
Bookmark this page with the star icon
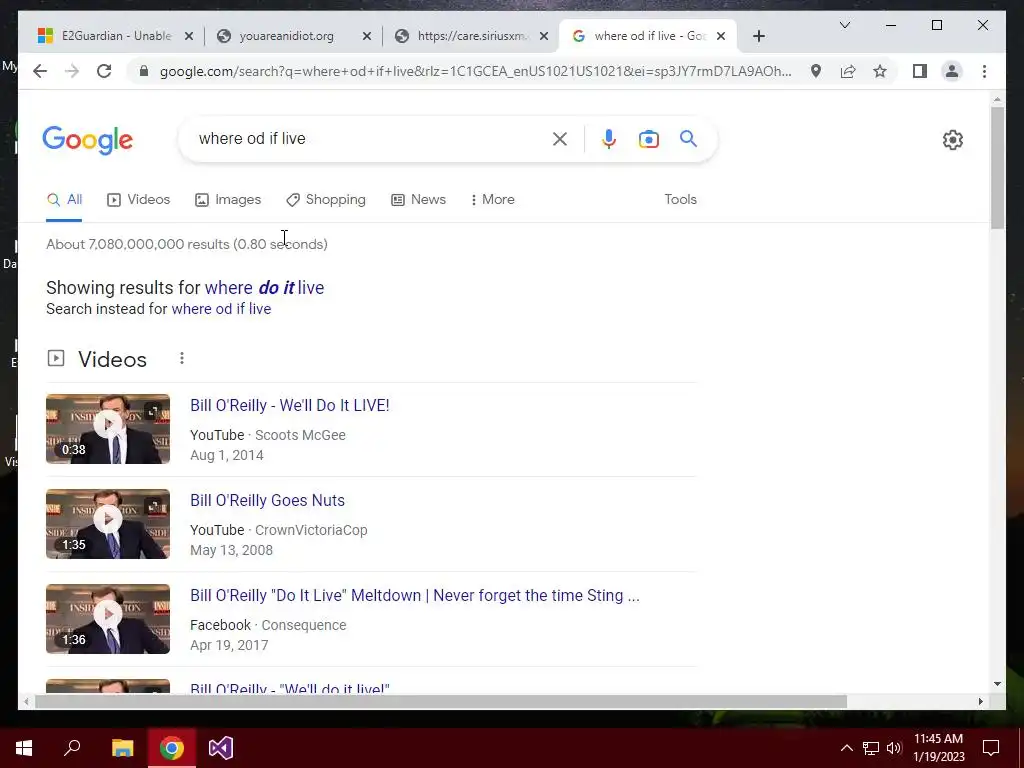point(880,71)
